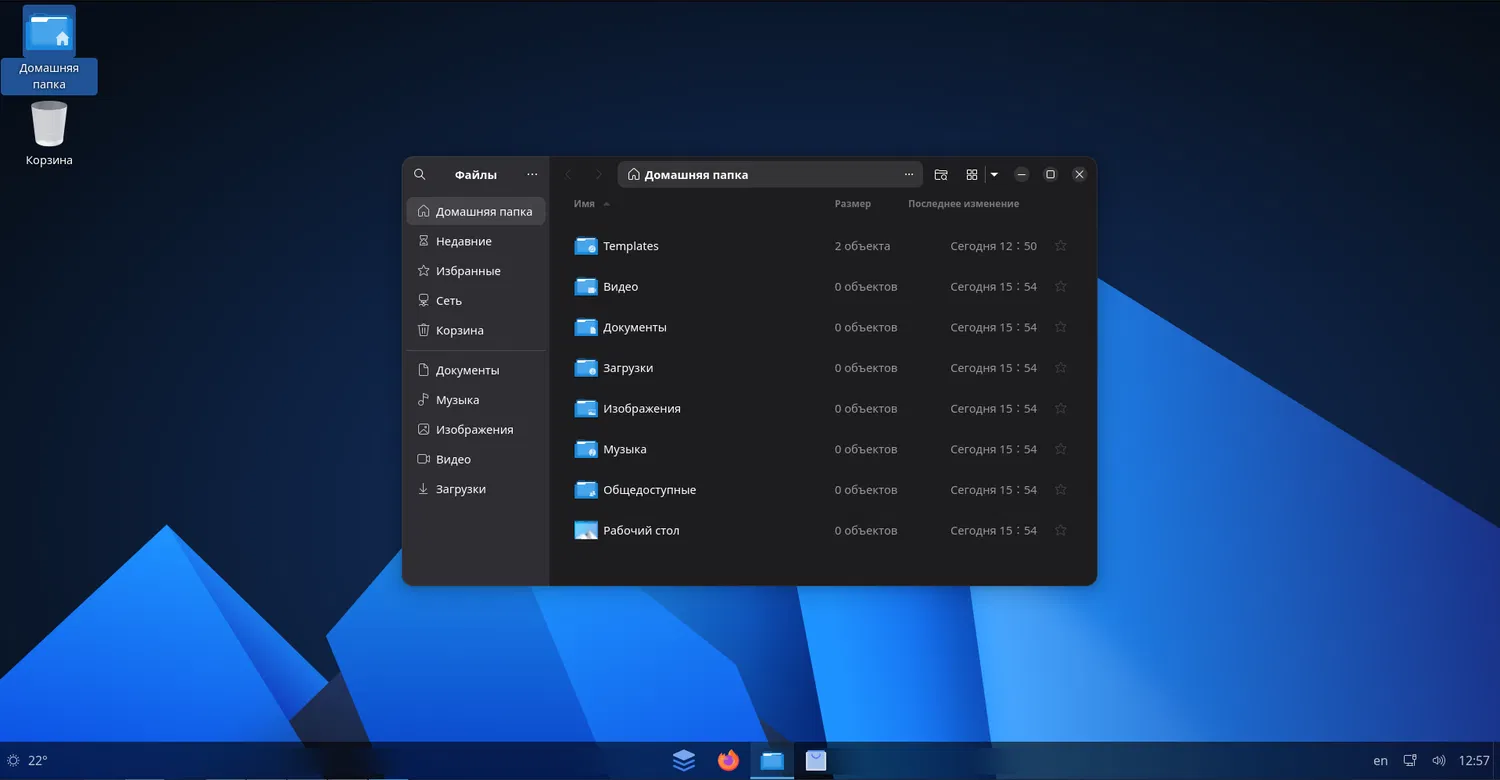Click the en keyboard layout indicator

click(x=1380, y=761)
